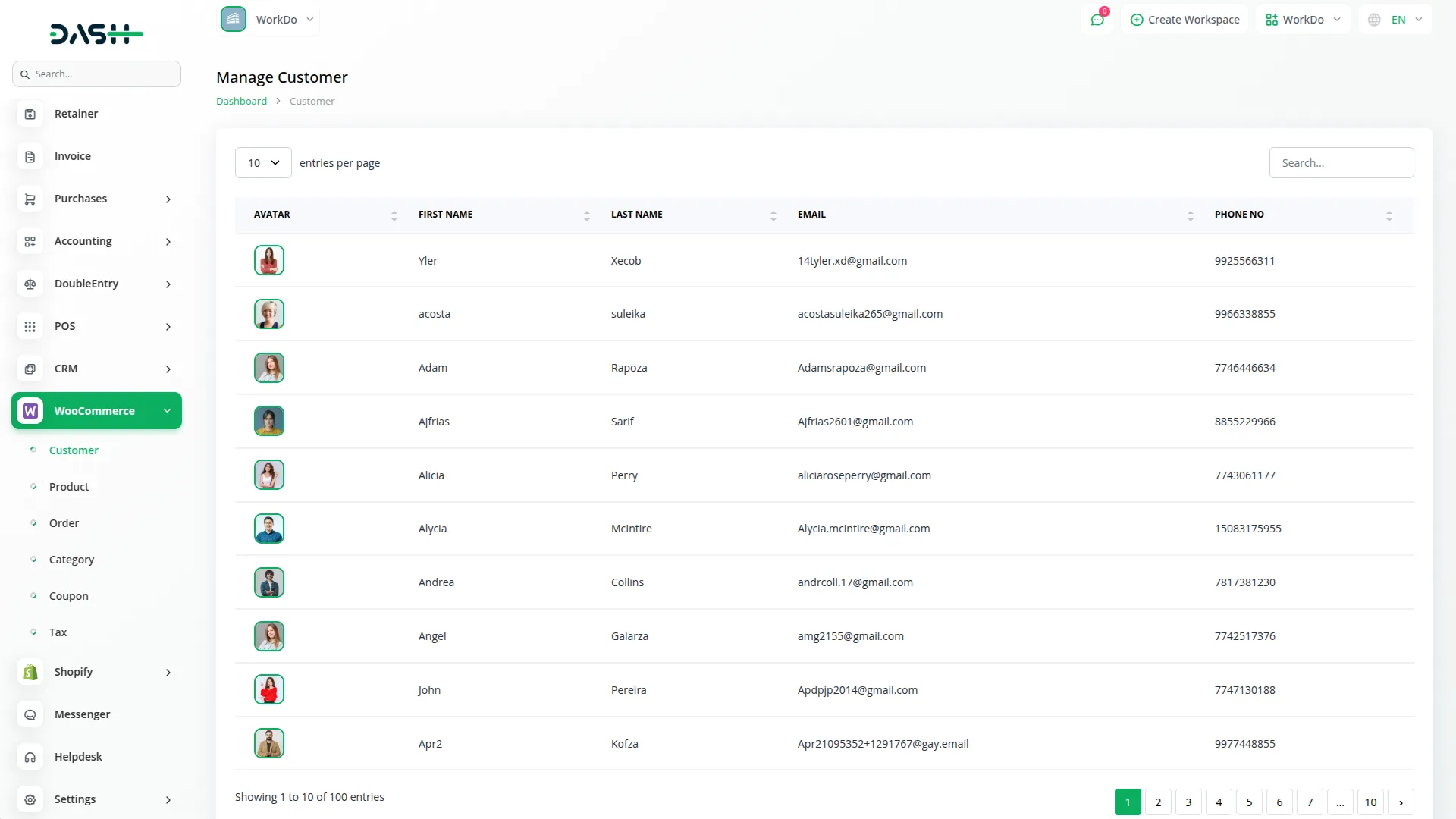Screen dimensions: 1456x819
Task: Open the Messenger chat icon
Action: (30, 714)
